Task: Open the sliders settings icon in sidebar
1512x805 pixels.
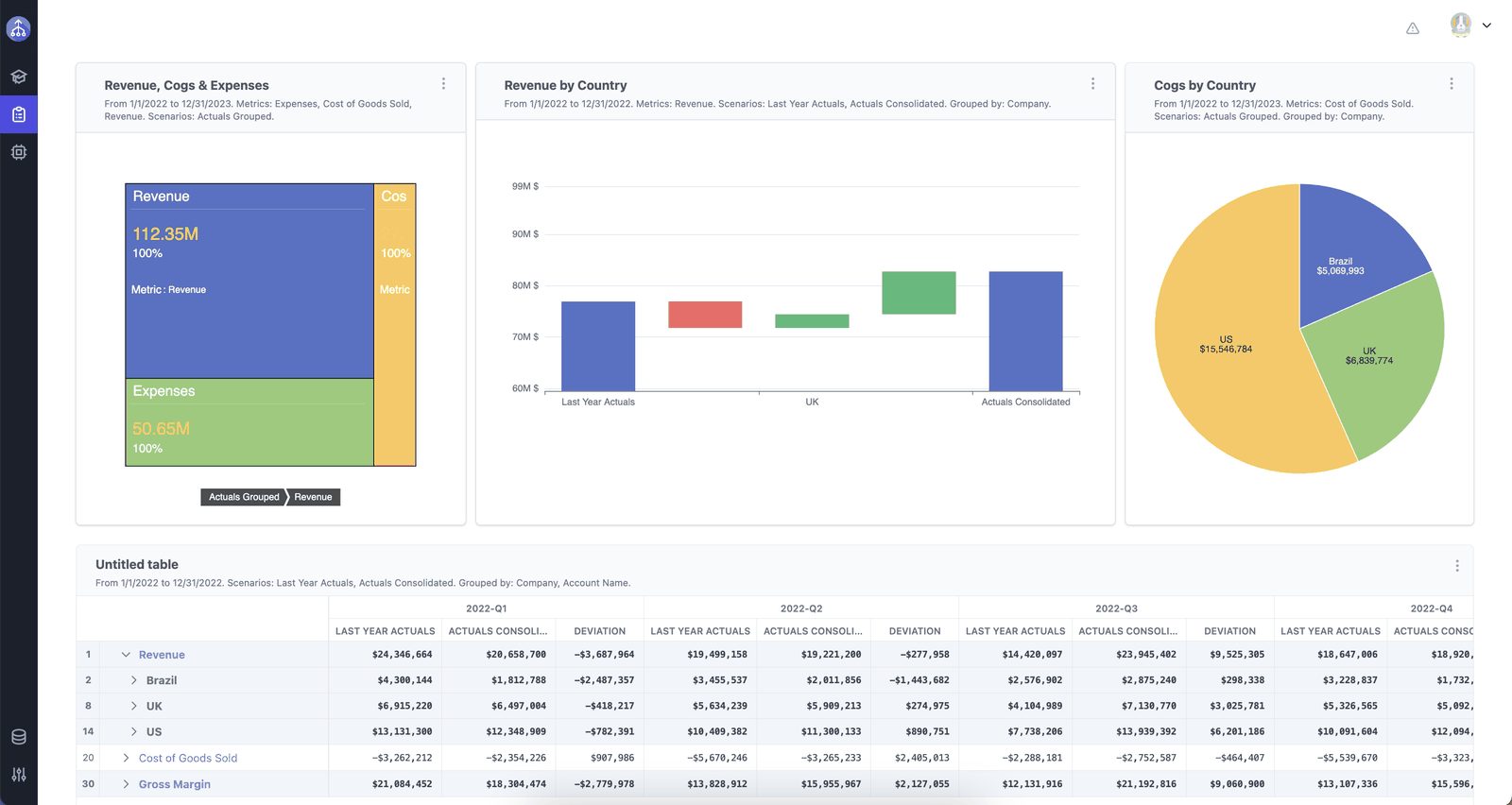Action: point(18,775)
